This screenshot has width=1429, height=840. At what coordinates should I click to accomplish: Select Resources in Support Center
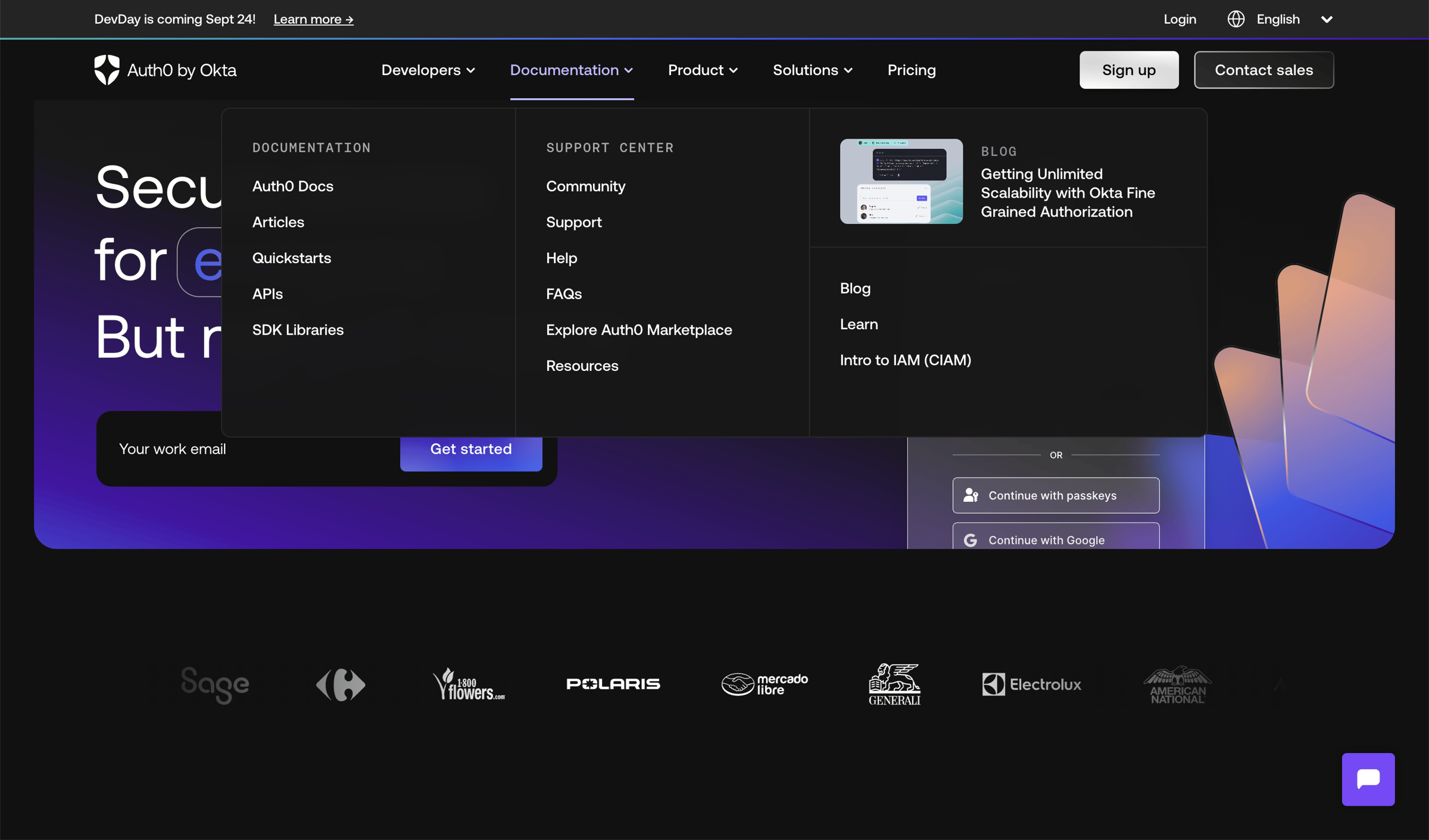(582, 366)
